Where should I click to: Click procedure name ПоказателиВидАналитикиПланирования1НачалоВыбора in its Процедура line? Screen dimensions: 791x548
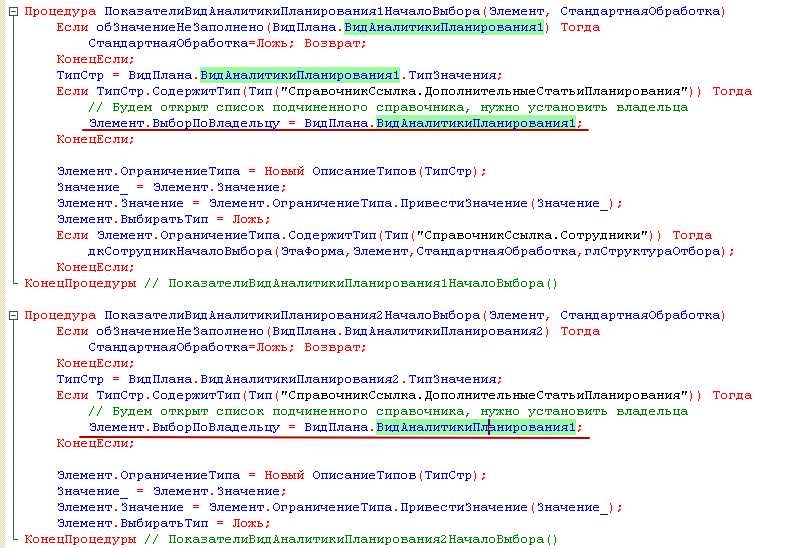point(292,11)
